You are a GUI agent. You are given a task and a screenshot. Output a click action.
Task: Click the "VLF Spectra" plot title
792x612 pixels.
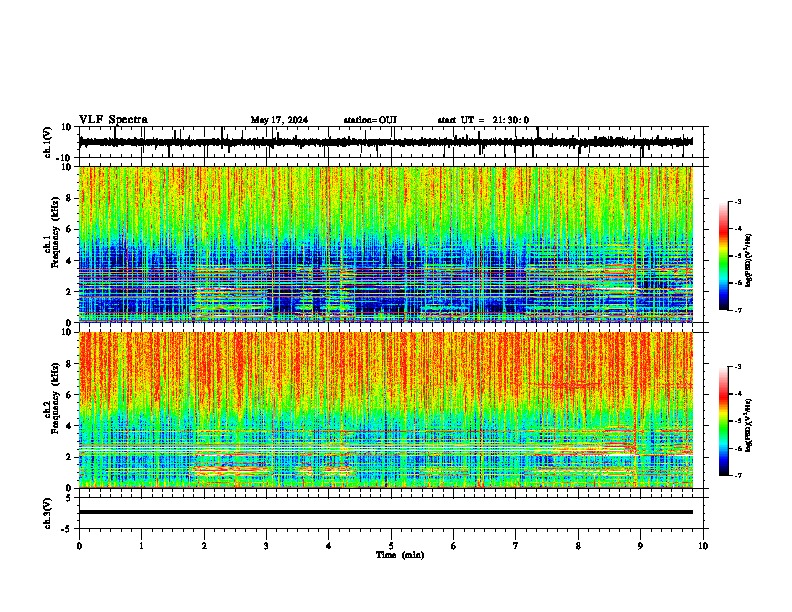[x=113, y=120]
